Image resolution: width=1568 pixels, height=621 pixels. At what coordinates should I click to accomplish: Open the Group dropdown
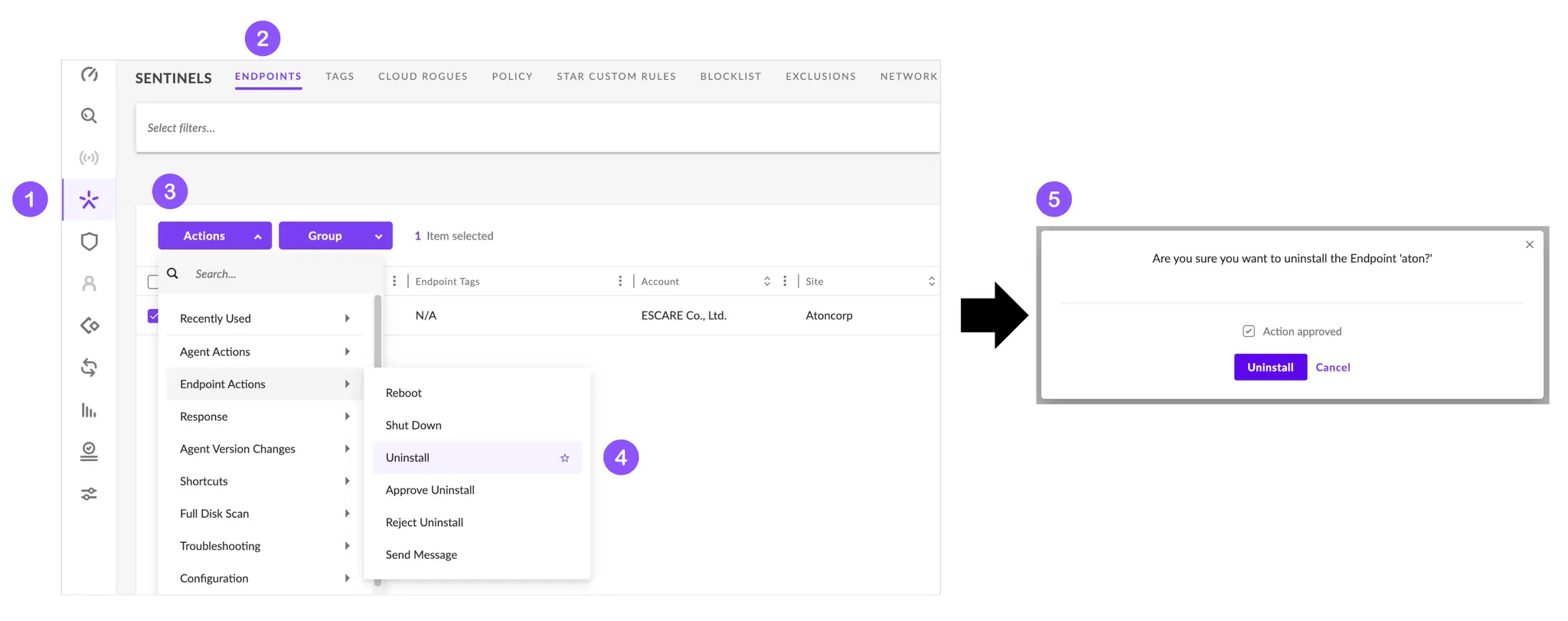335,236
